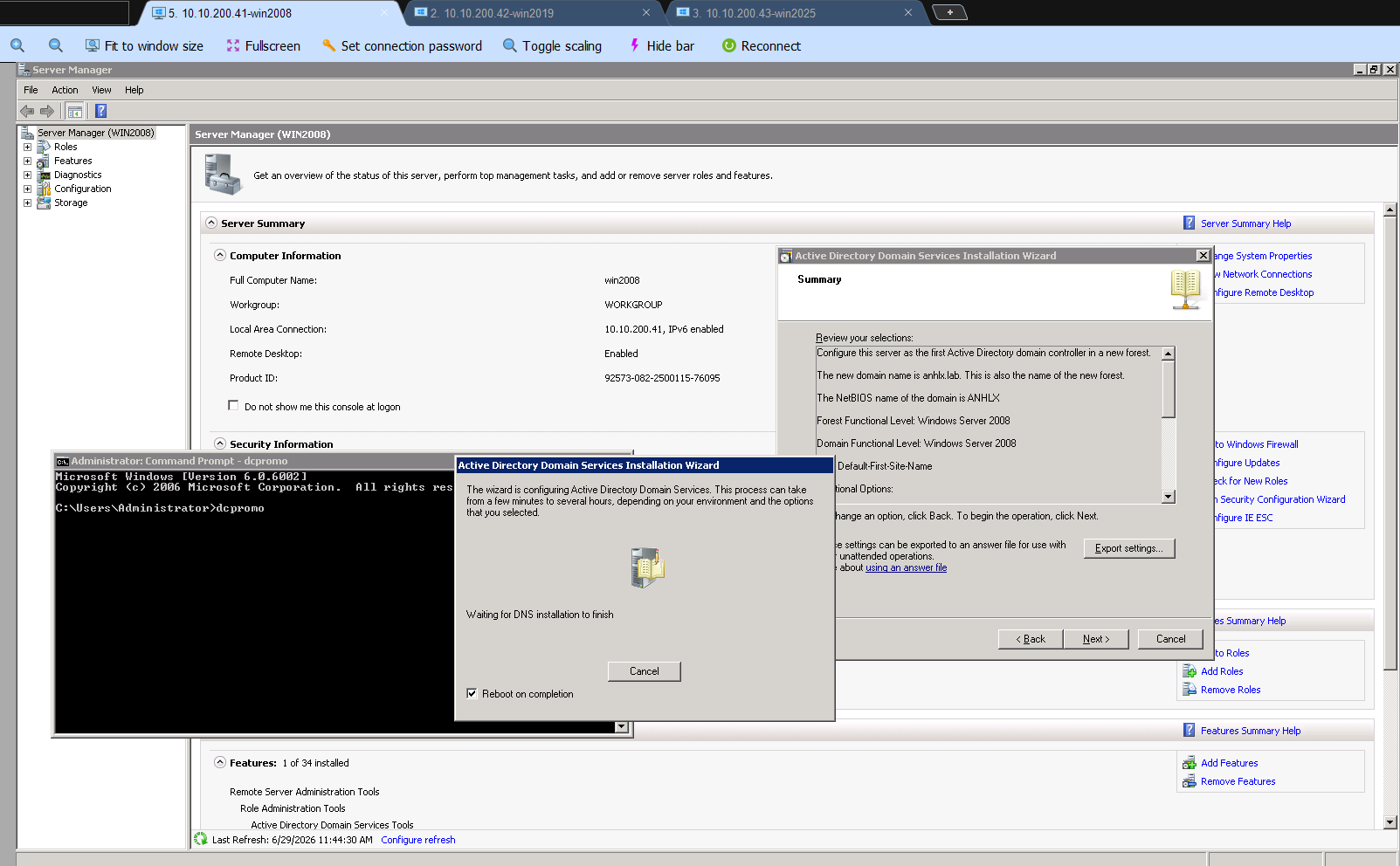Expand the Storage tree node

click(x=27, y=203)
